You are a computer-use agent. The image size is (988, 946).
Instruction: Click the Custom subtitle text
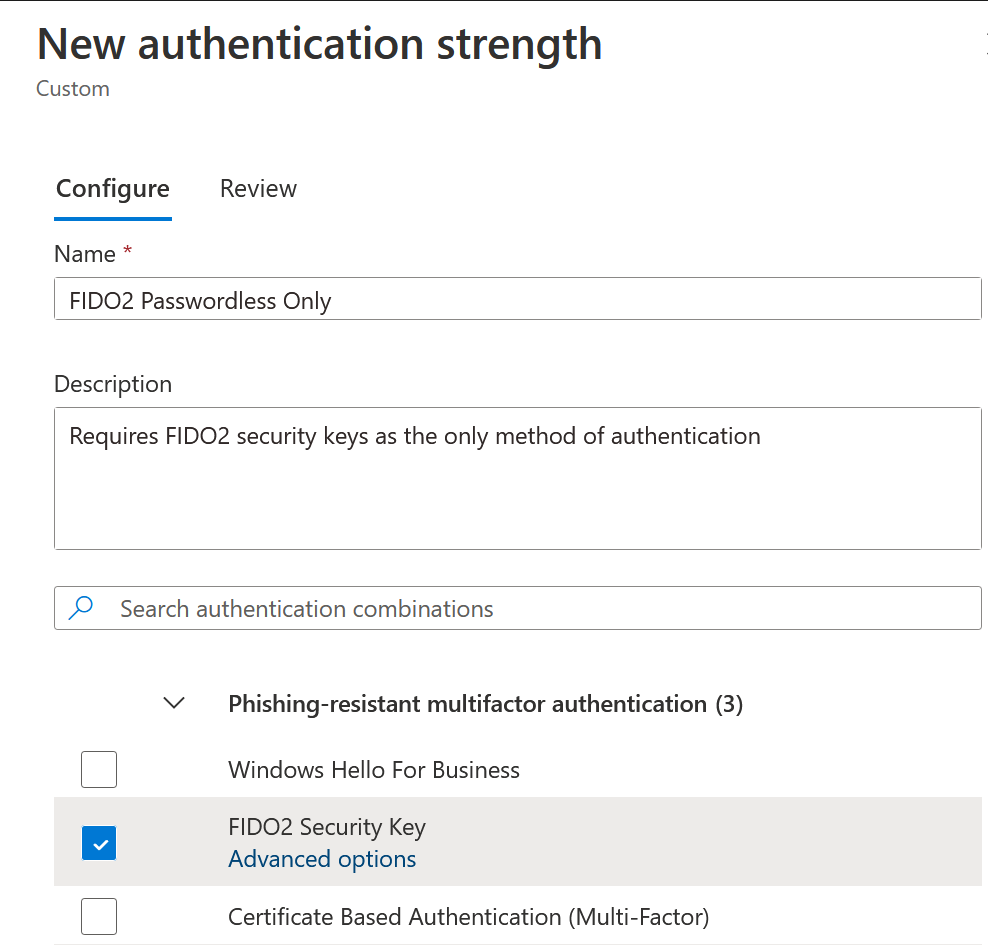click(x=72, y=89)
